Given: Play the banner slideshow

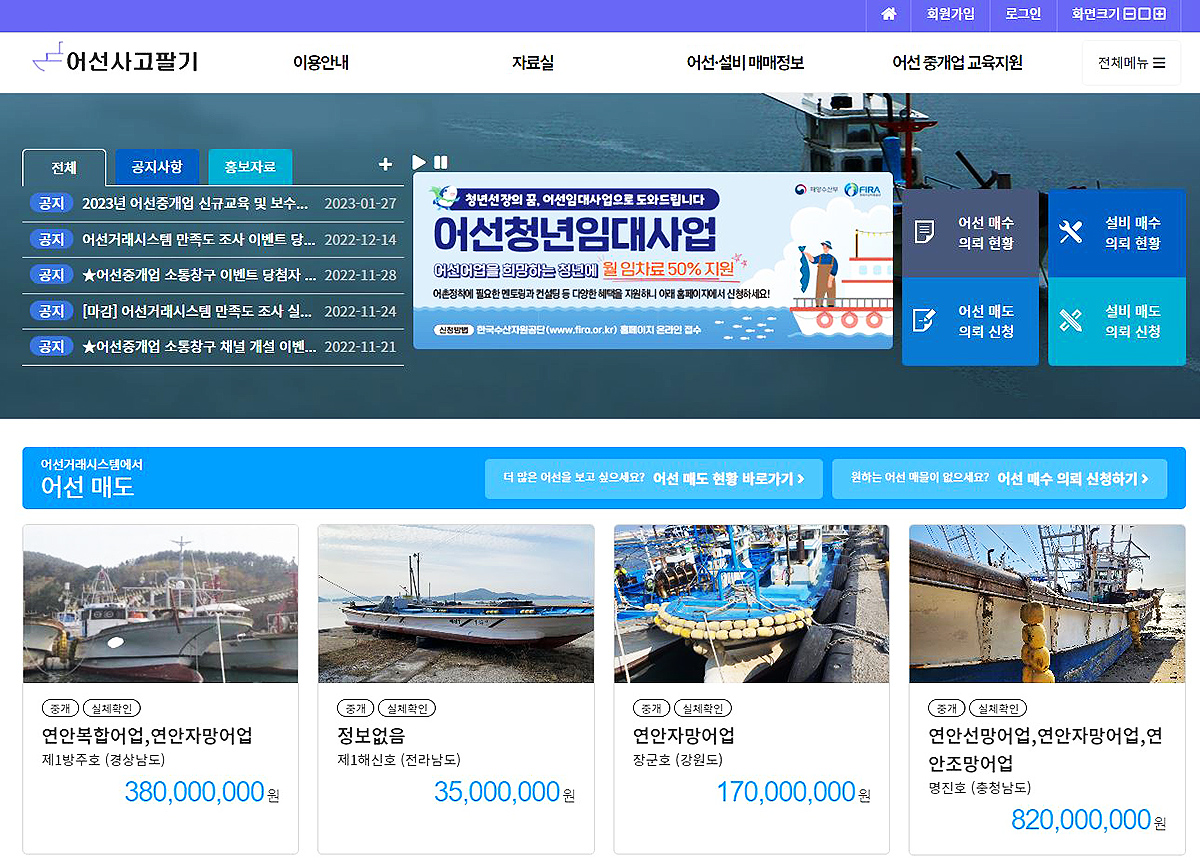Looking at the screenshot, I should [419, 162].
